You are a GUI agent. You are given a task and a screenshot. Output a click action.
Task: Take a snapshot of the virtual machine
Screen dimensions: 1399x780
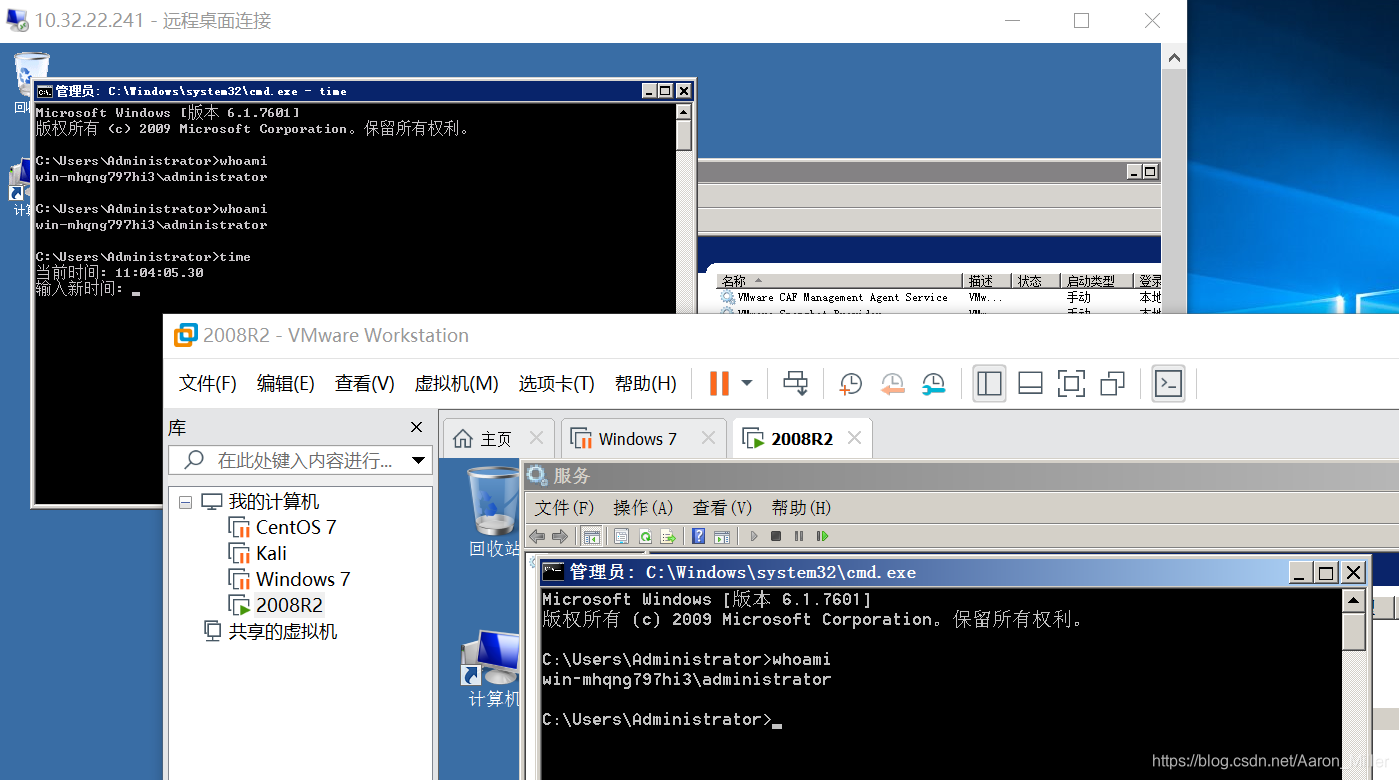[x=850, y=383]
